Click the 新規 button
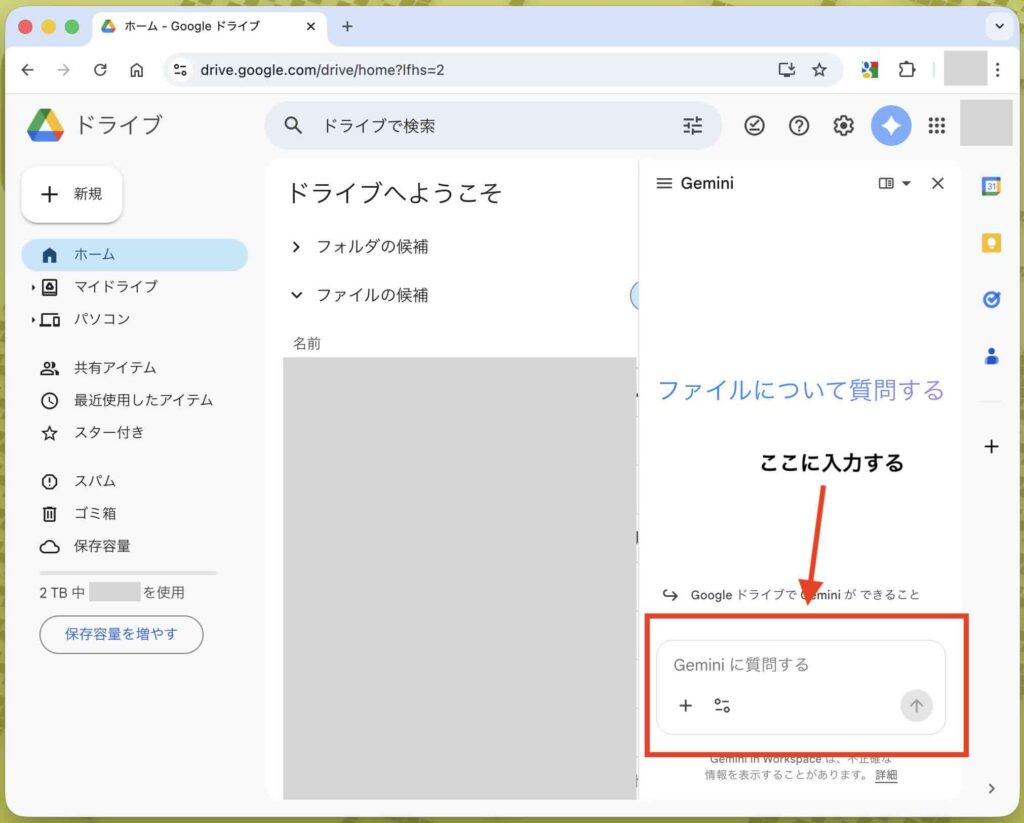1024x823 pixels. [x=72, y=195]
